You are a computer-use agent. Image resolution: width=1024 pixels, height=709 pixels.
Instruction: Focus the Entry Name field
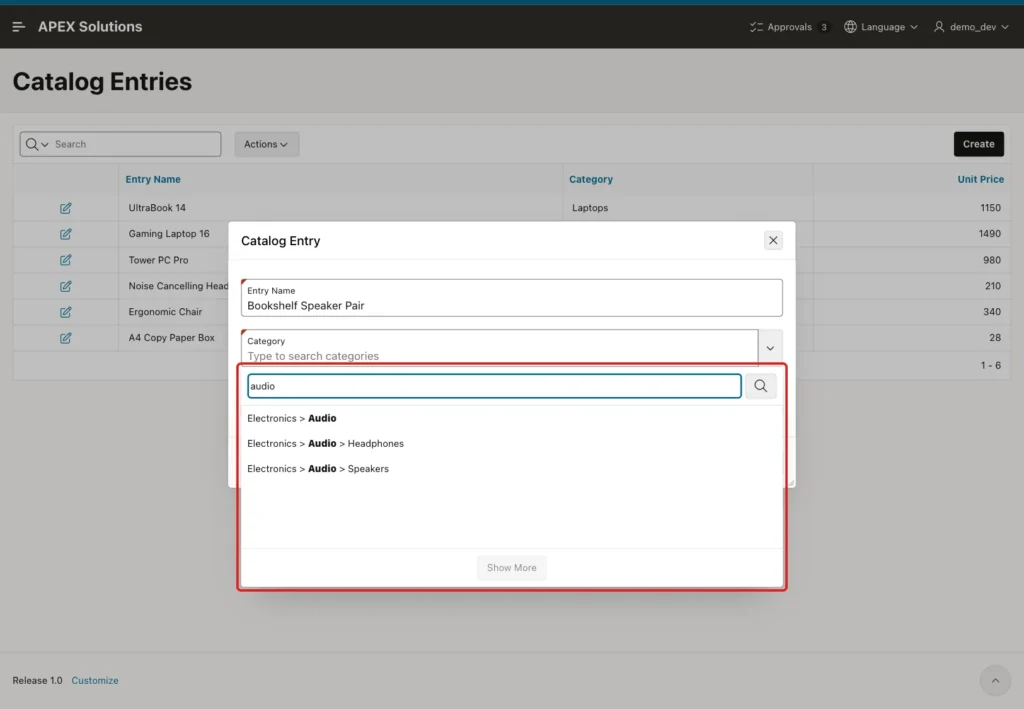(x=511, y=298)
